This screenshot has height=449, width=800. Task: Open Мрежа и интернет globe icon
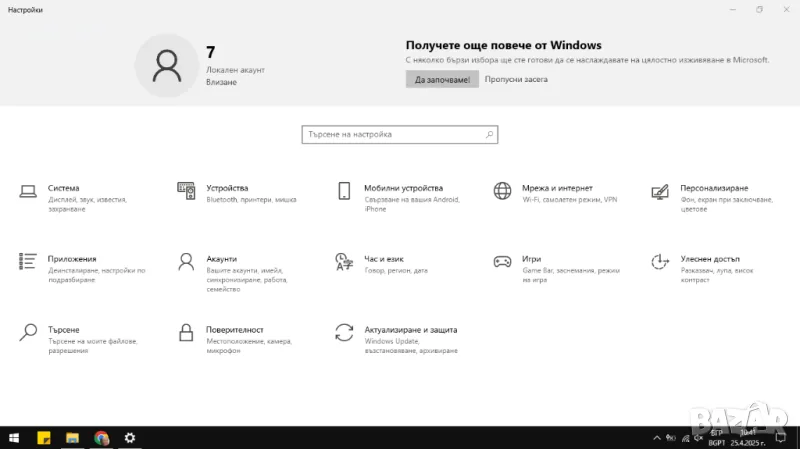[x=502, y=192]
